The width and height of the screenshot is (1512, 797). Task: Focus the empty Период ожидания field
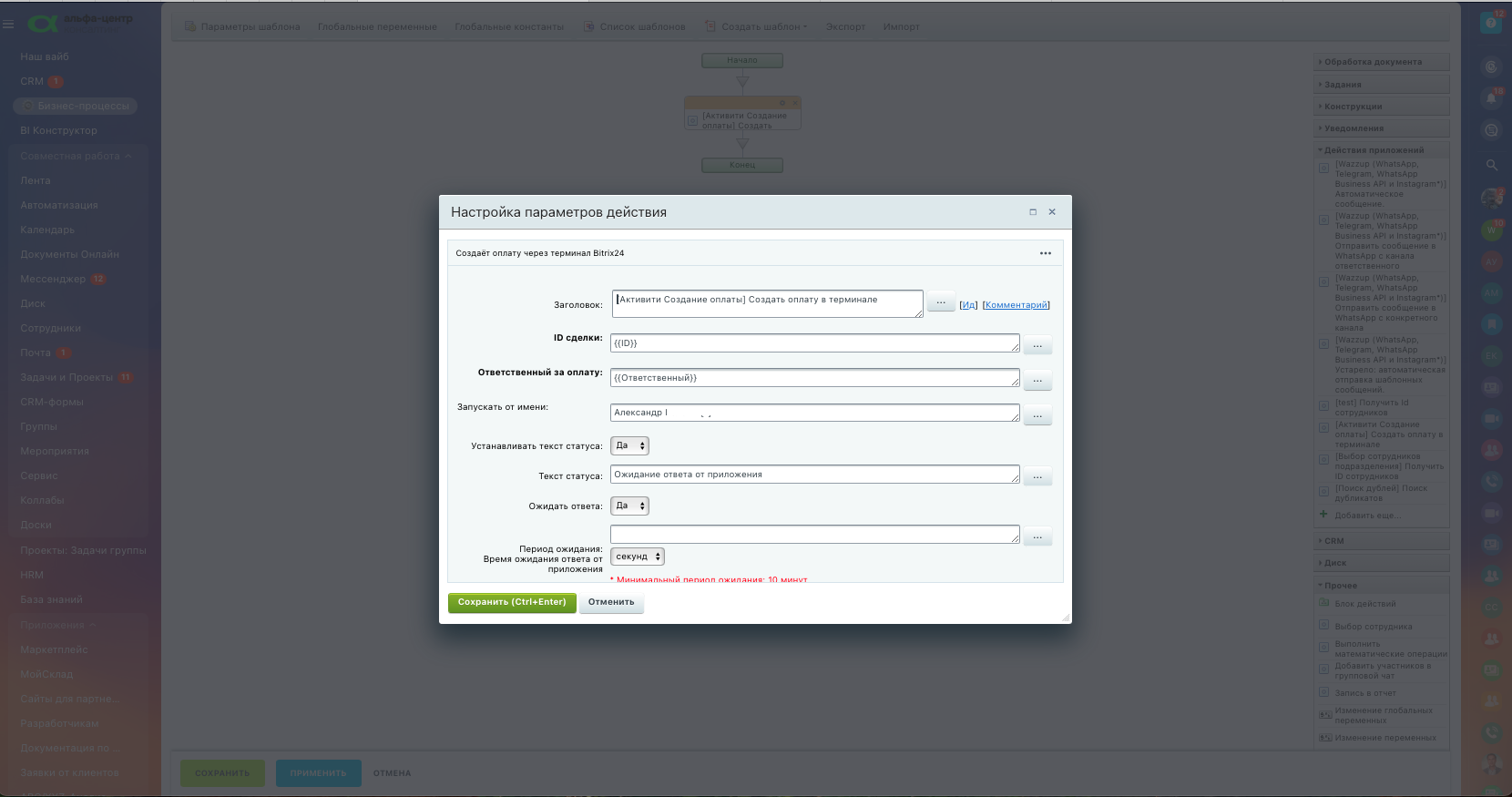(x=815, y=535)
